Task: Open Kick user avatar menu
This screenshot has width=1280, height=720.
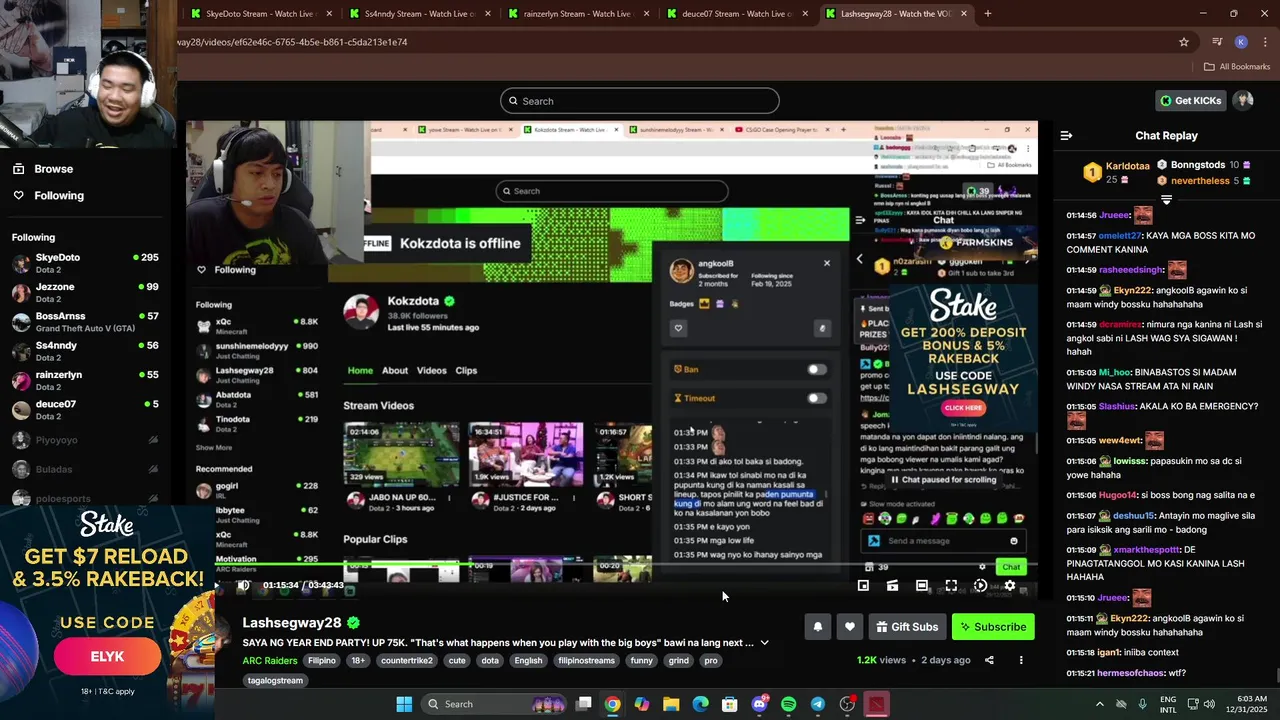Action: pos(1243,101)
